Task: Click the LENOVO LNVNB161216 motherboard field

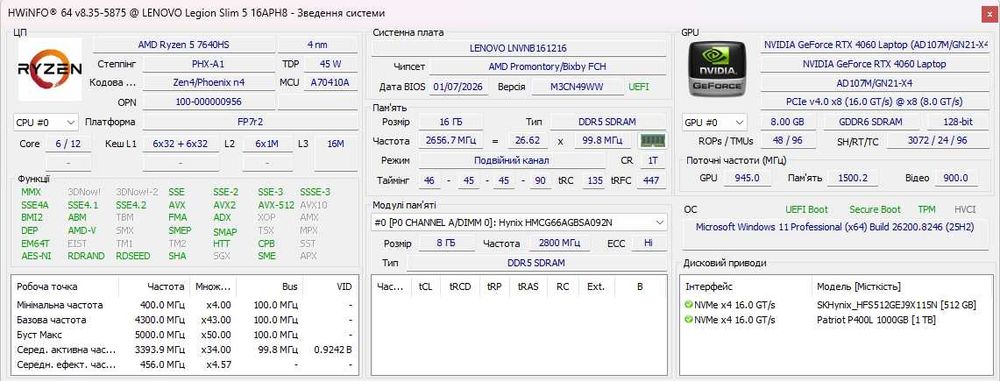Action: pos(518,48)
